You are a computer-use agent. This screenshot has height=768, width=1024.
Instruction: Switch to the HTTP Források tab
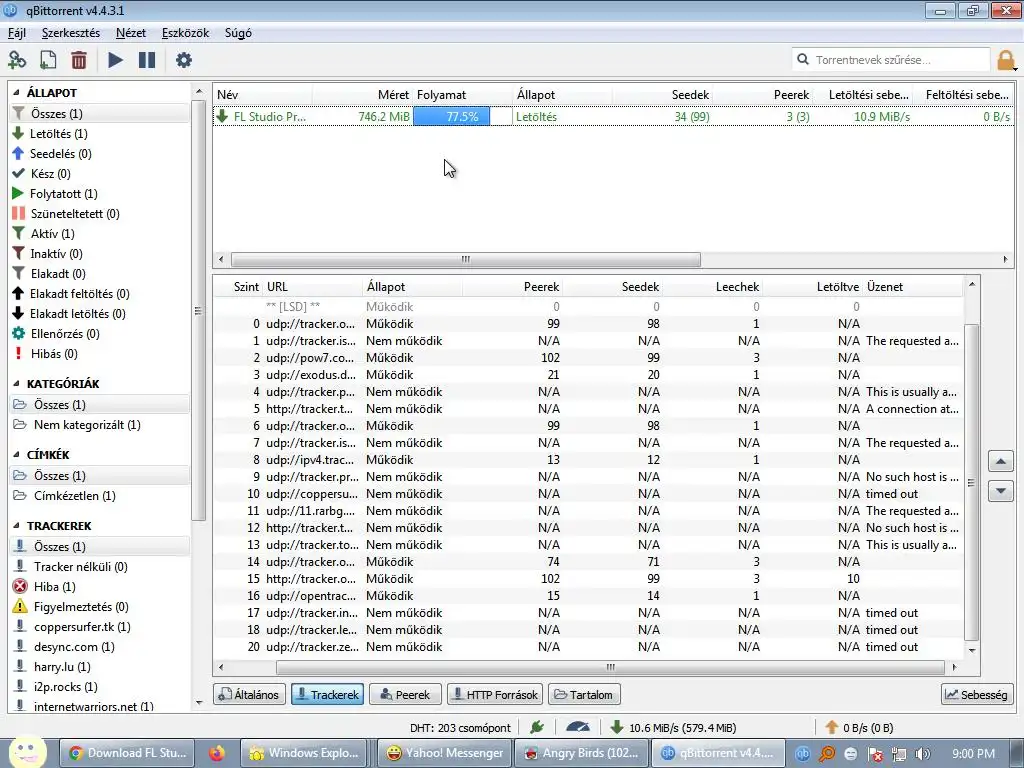point(495,695)
